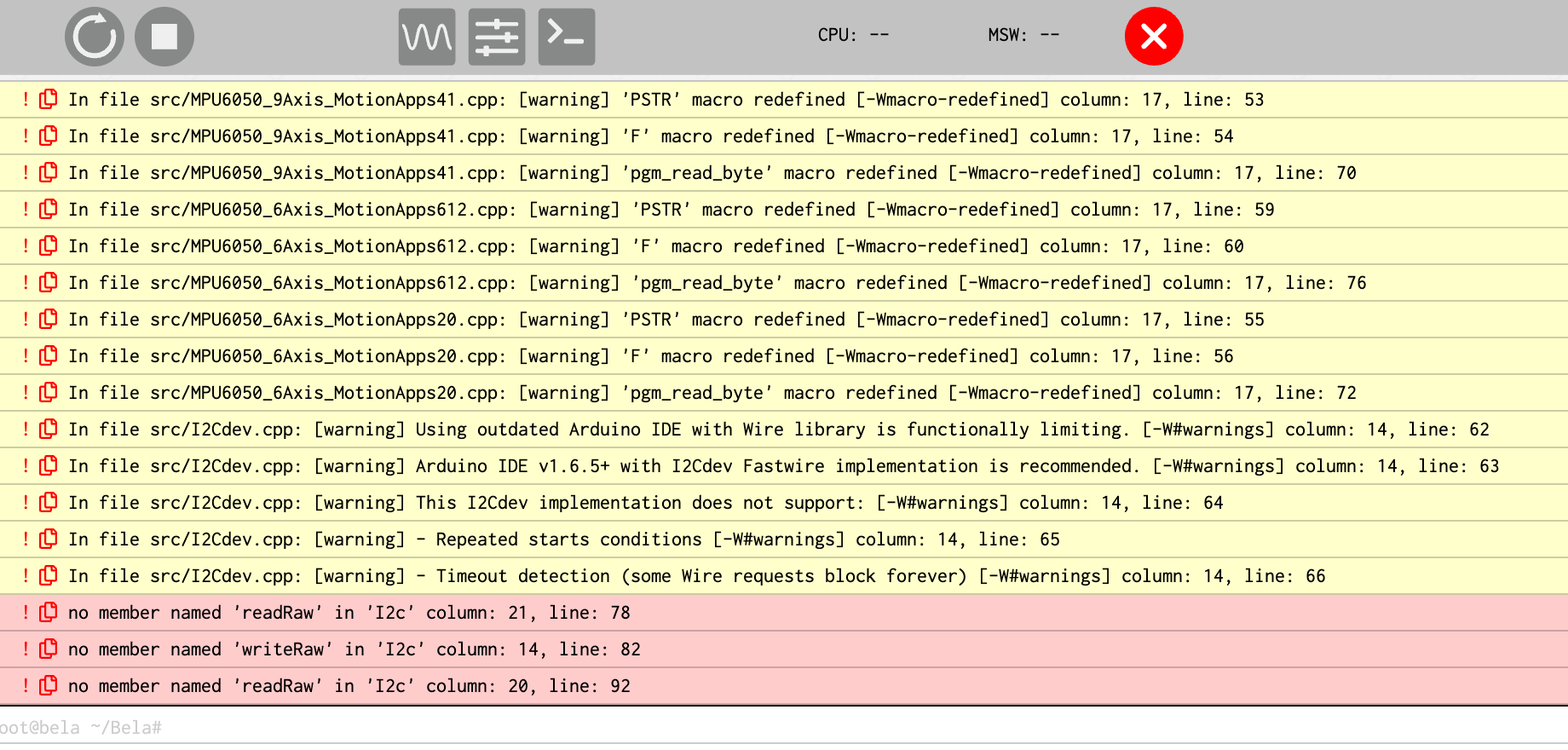Copy the Timeout detection warning
Screen dimensions: 1568x750
49,576
